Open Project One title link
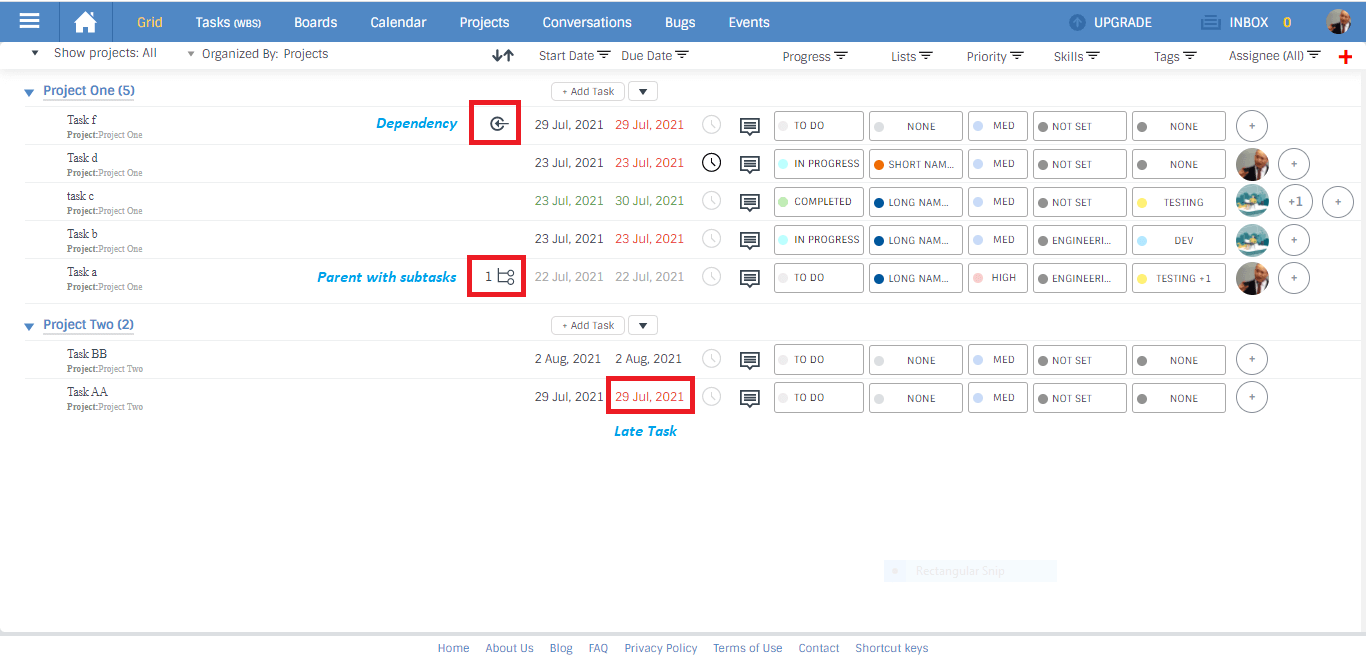This screenshot has height=658, width=1366. pos(89,91)
